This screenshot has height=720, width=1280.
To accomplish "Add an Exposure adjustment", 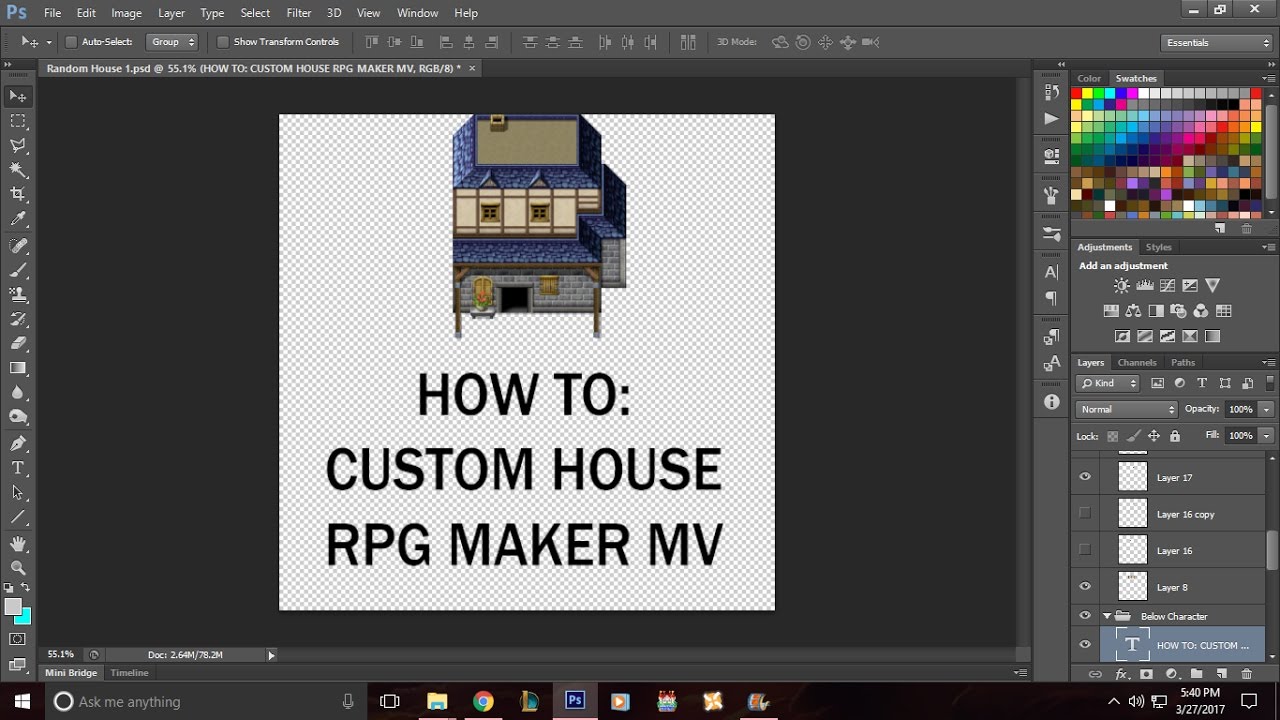I will click(x=1190, y=286).
